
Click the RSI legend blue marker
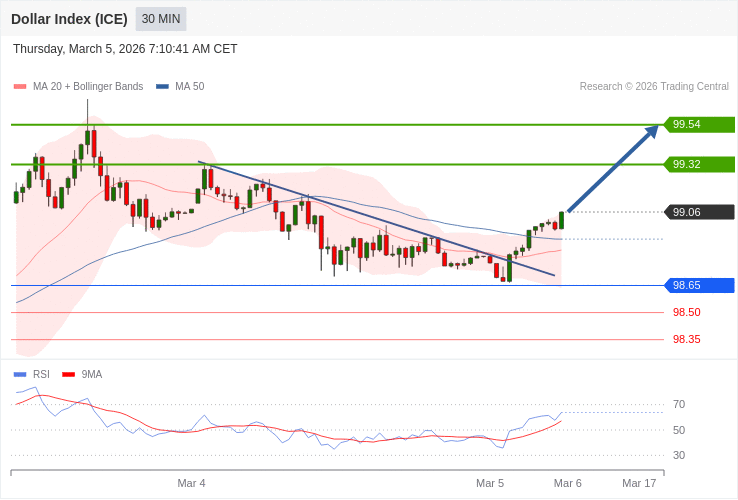20,375
